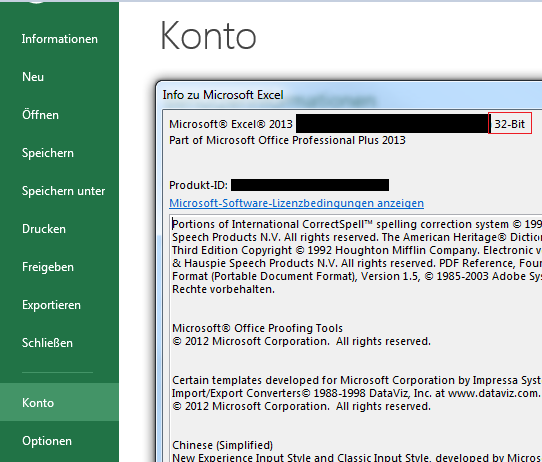Click the 'Rechte vorbehalten.' line
542x462 pixels.
tap(223, 289)
